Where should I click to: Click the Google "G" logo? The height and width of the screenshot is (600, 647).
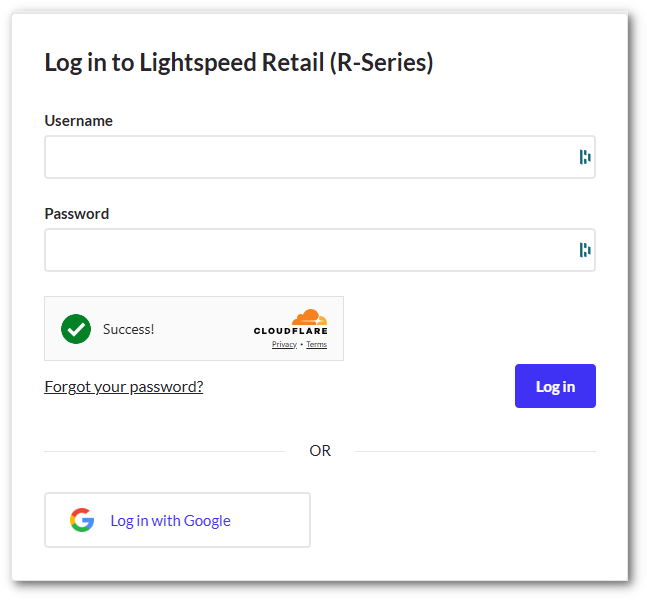pos(82,520)
